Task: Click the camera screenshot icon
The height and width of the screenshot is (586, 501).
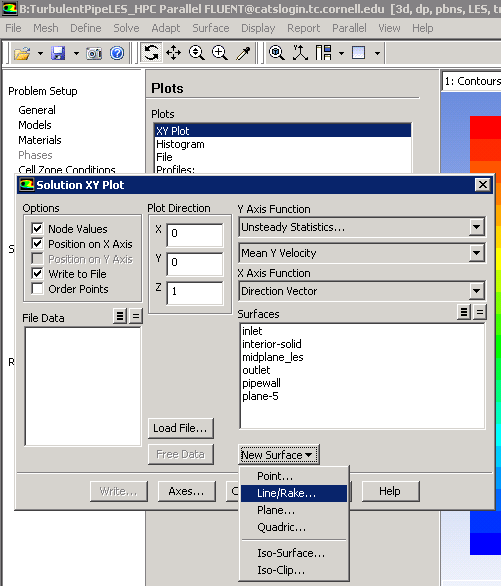Action: 94,53
